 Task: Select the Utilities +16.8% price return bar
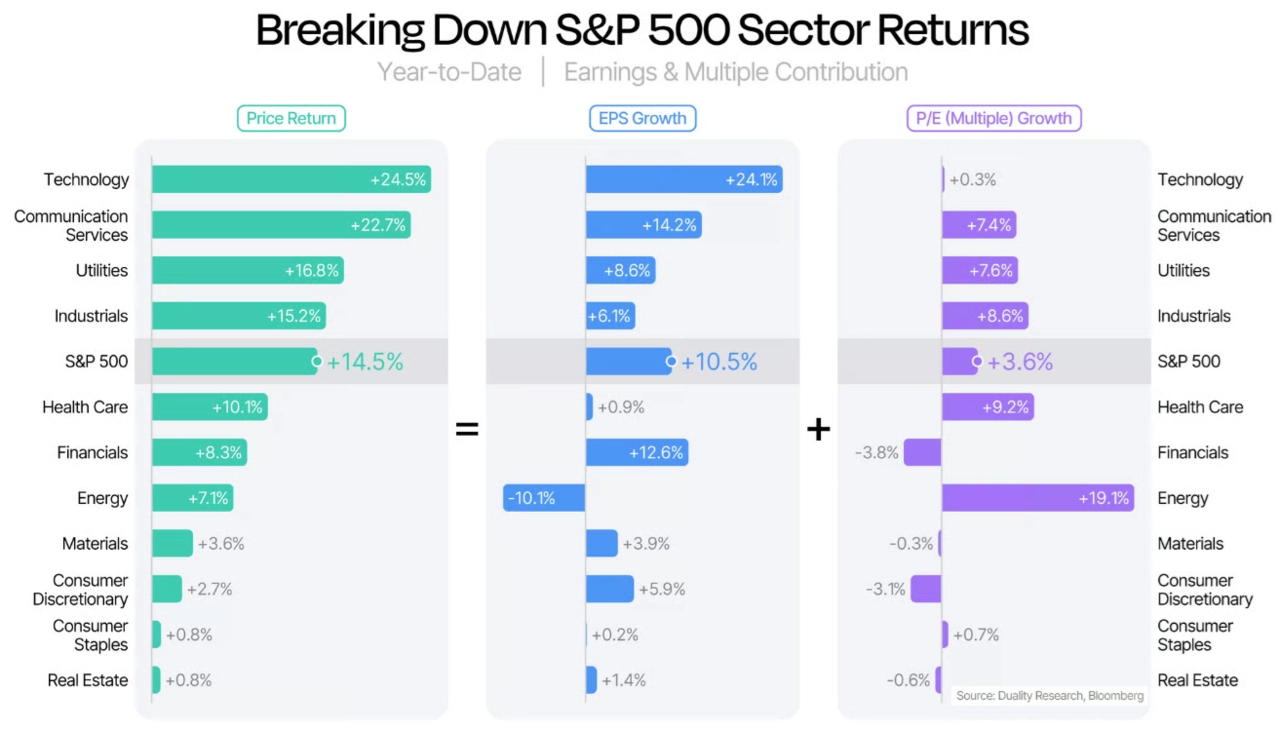pyautogui.click(x=247, y=271)
